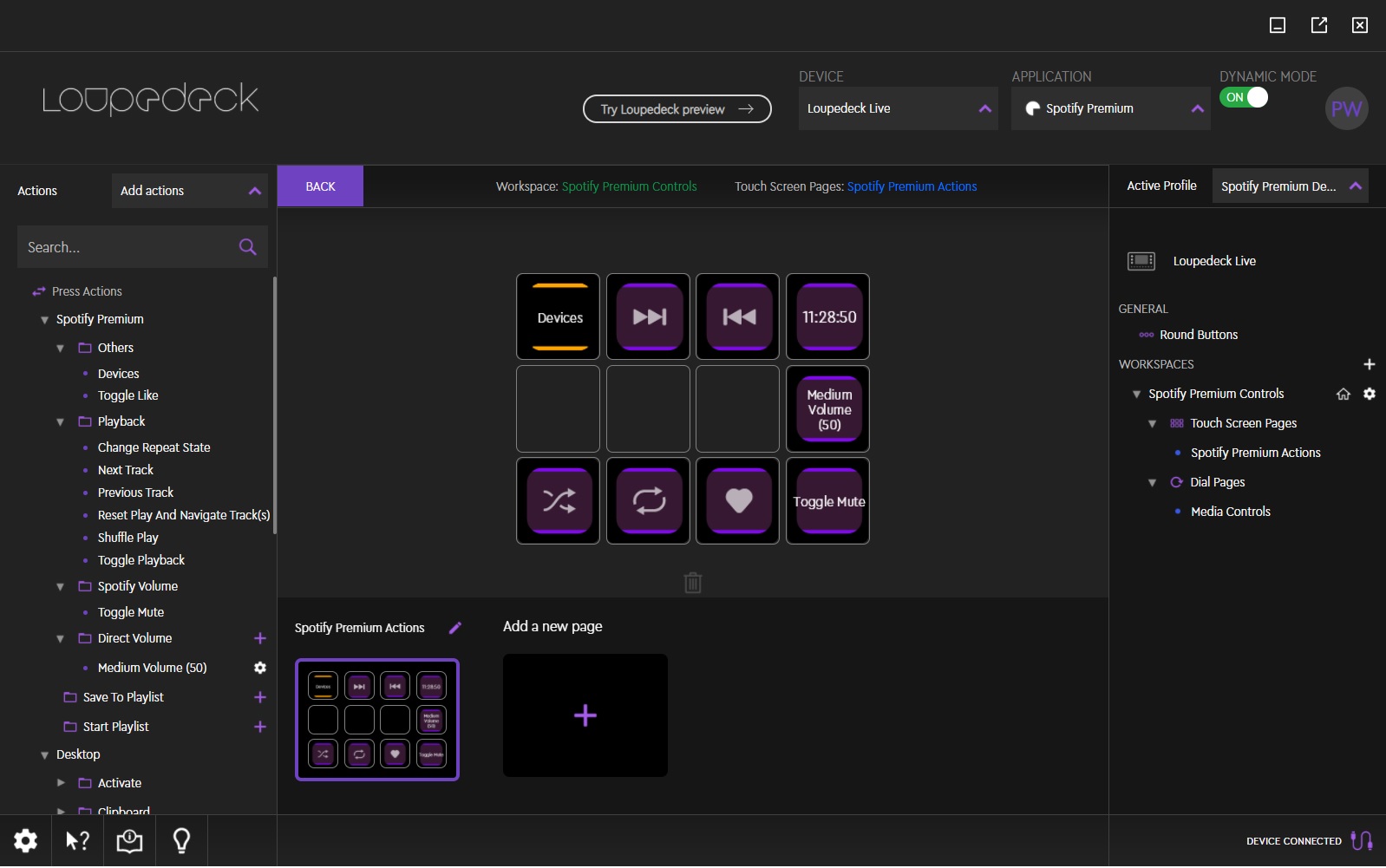Select the Medium Volume (50) grid button

[x=827, y=408]
